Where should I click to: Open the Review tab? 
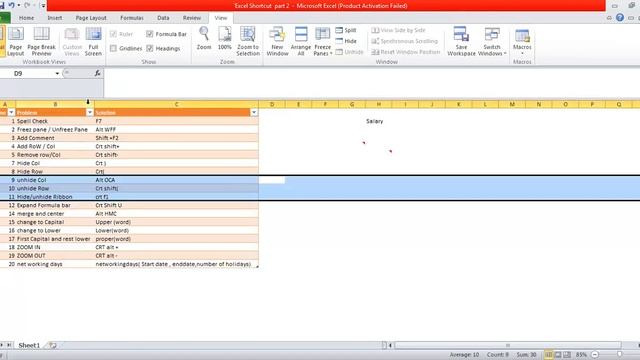[192, 18]
